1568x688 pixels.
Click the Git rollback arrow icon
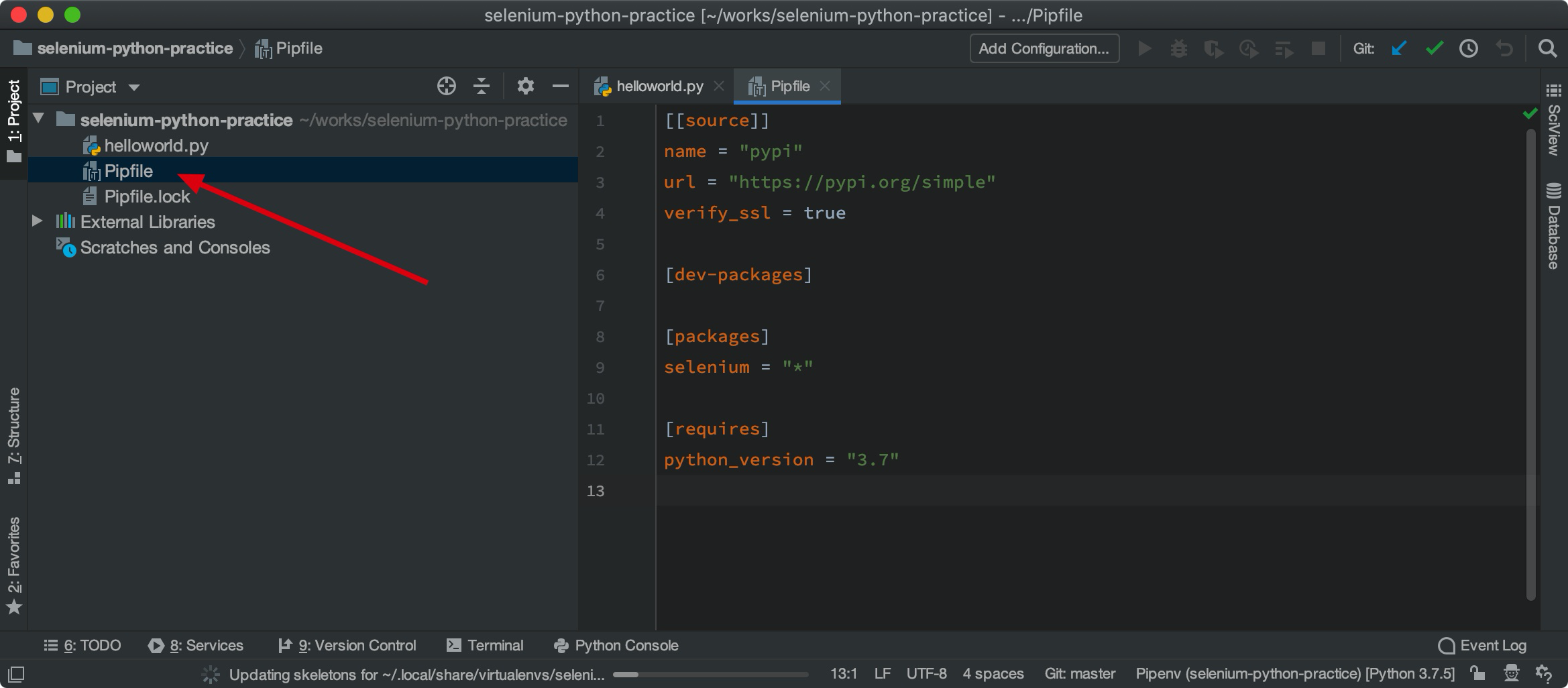coord(1504,48)
